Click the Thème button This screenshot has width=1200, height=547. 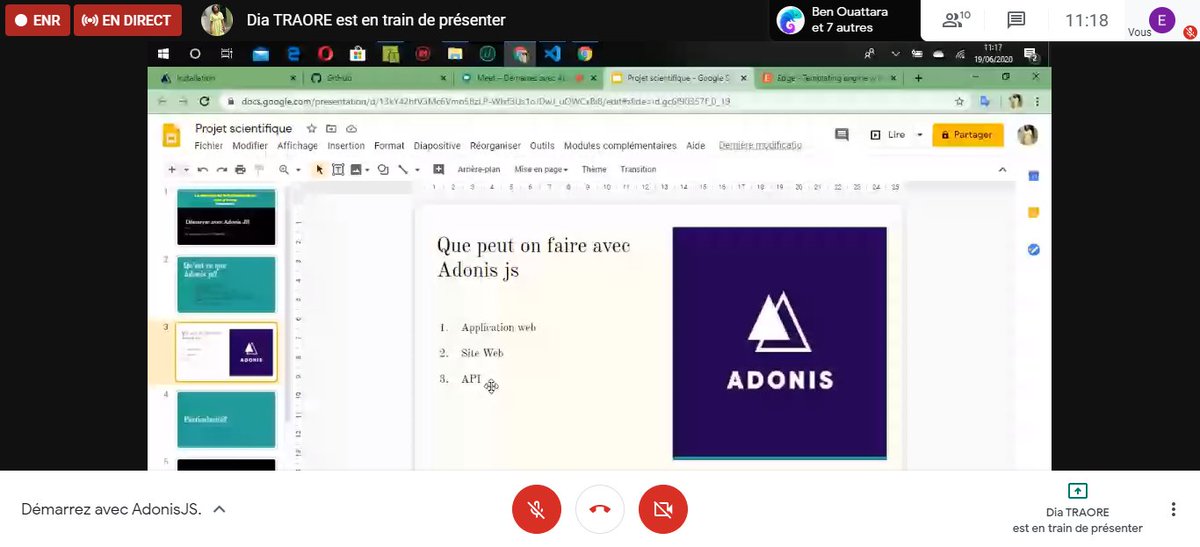click(594, 170)
